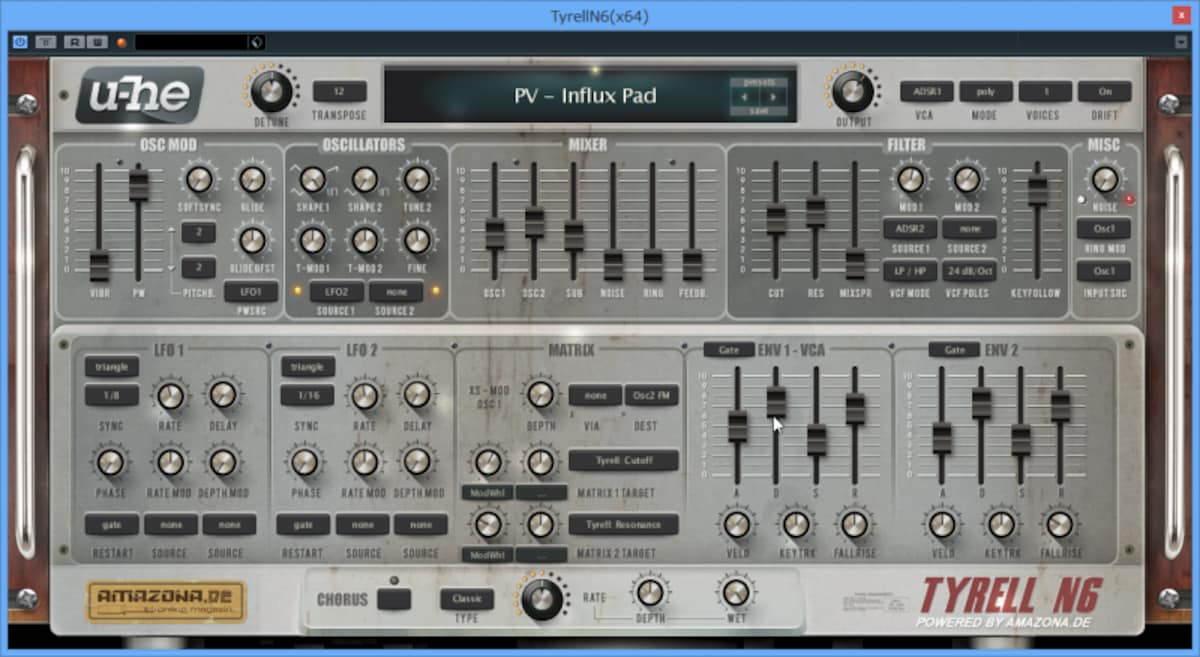Click icon at right end of host preset field
Viewport: 1200px width, 657px height.
256,42
